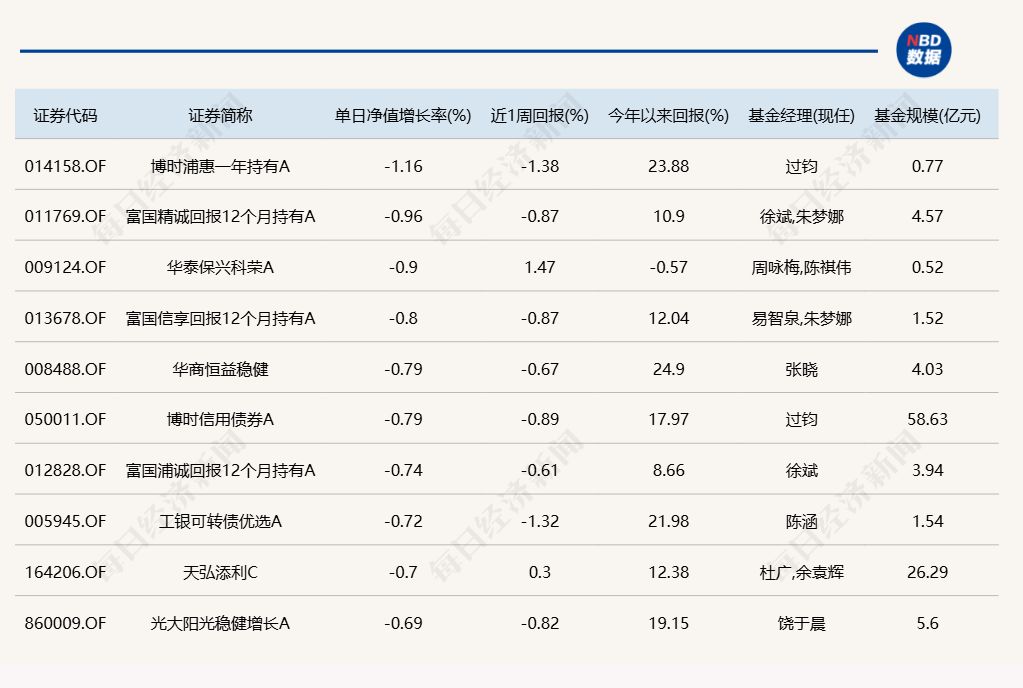The width and height of the screenshot is (1023, 688).
Task: Click the year-to-date return 24.9
Action: click(668, 369)
